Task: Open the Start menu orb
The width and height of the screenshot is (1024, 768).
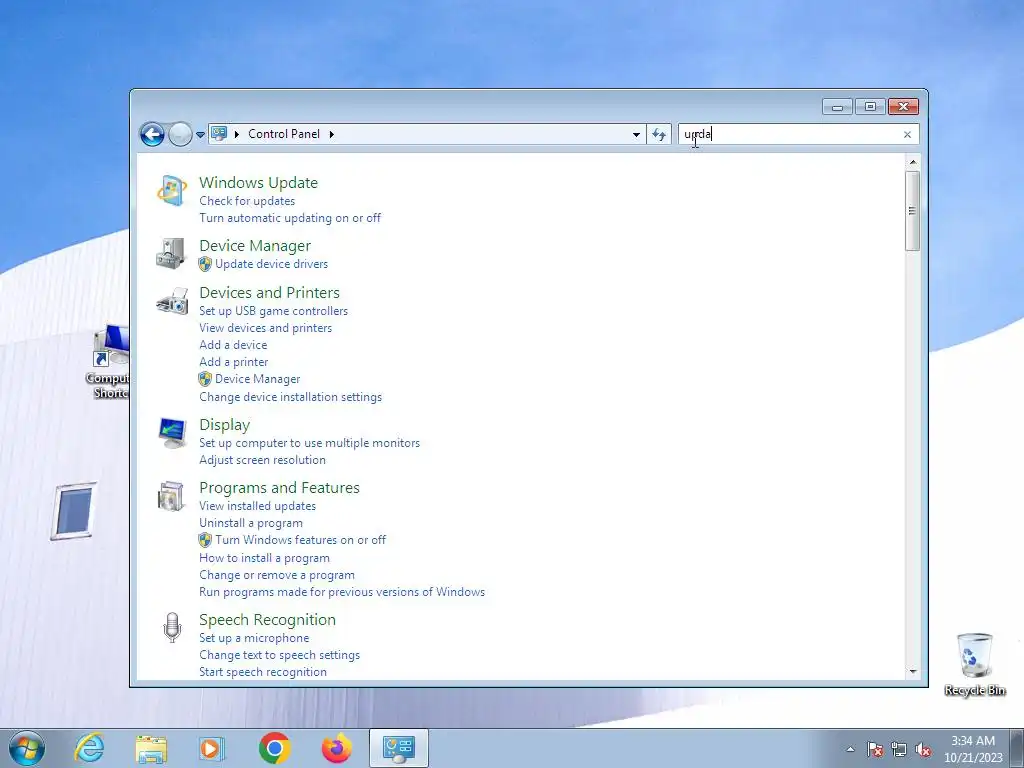Action: 27,748
